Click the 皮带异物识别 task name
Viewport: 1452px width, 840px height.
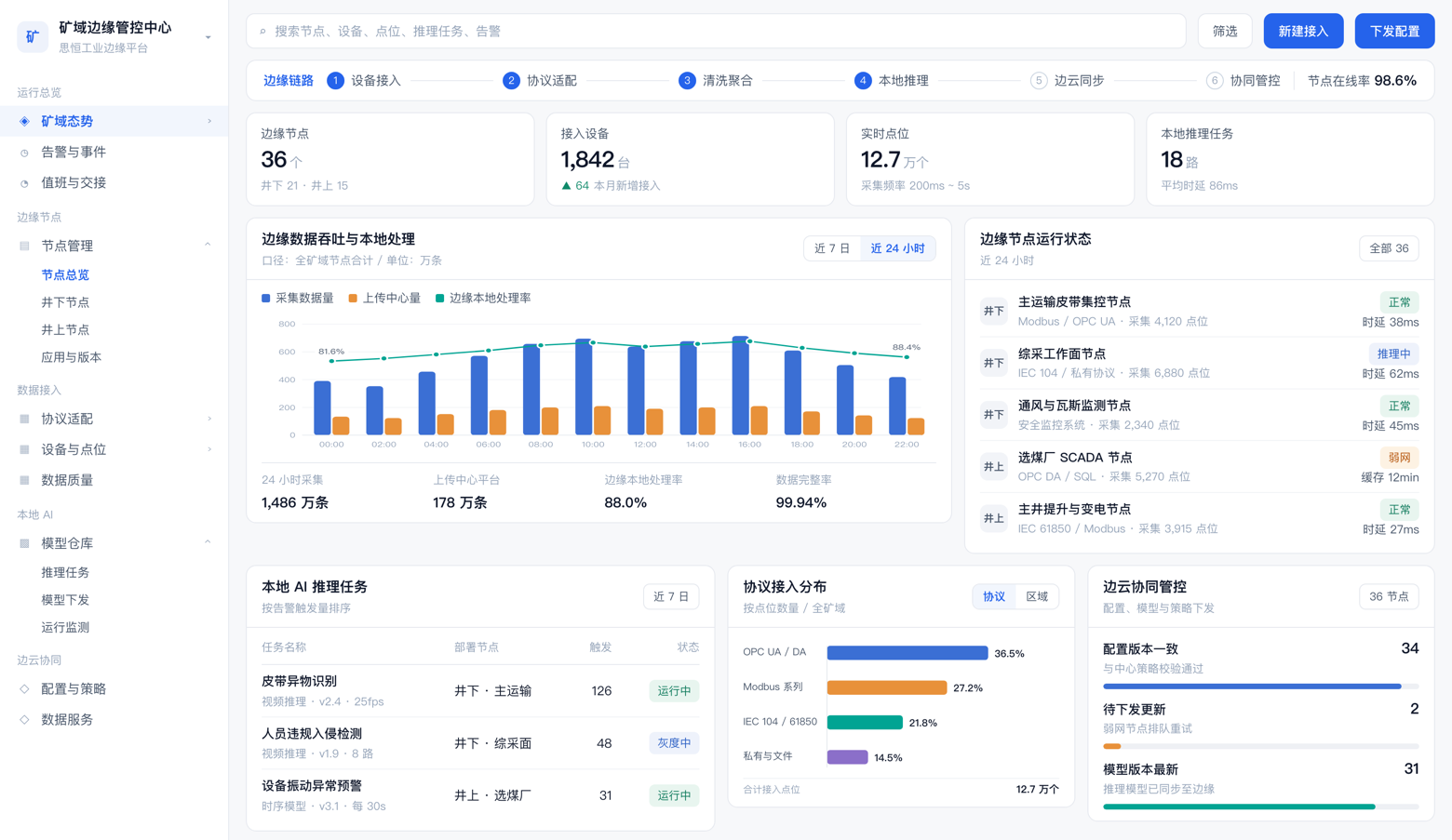point(299,682)
